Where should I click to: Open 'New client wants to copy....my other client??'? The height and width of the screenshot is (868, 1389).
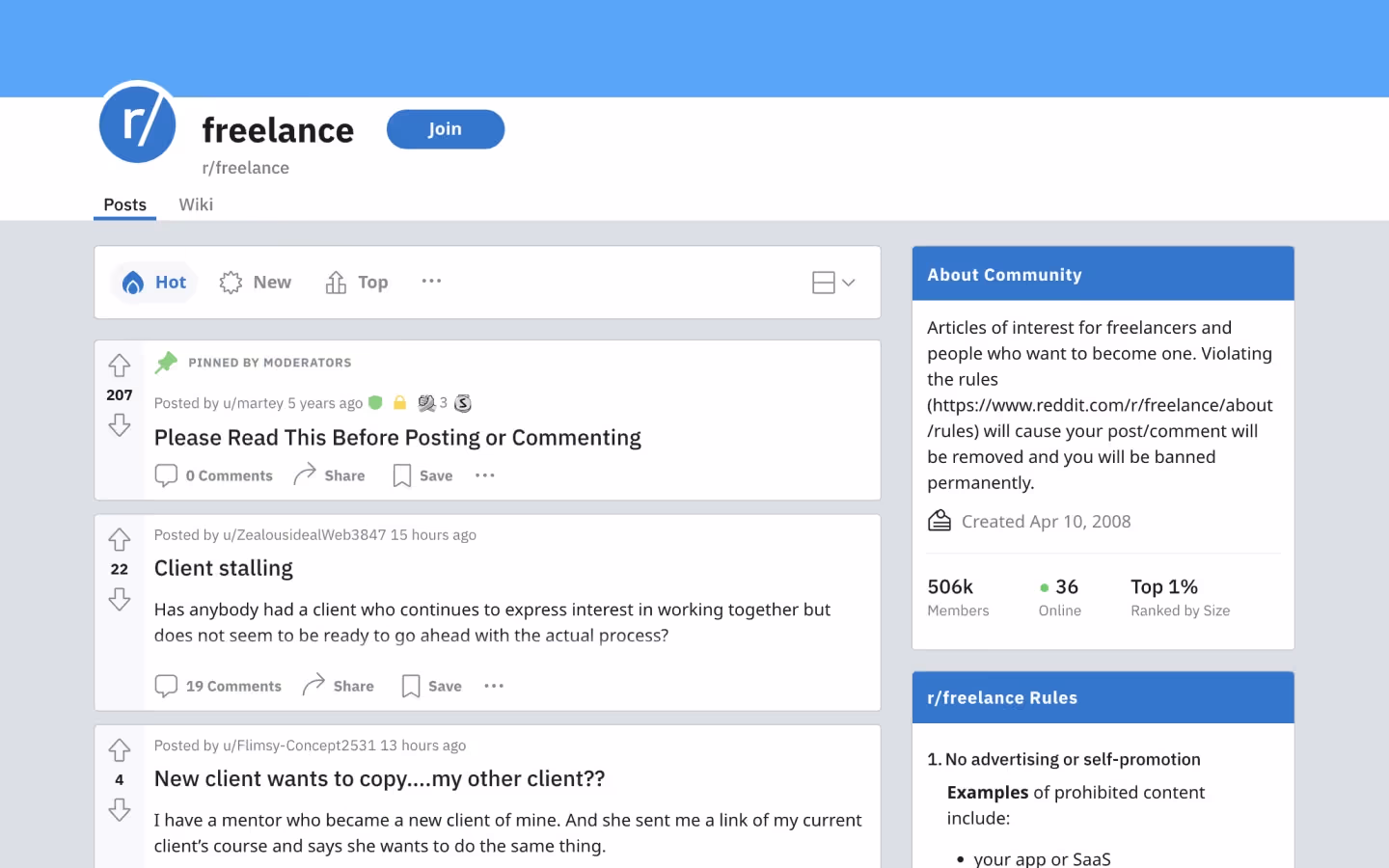(379, 778)
